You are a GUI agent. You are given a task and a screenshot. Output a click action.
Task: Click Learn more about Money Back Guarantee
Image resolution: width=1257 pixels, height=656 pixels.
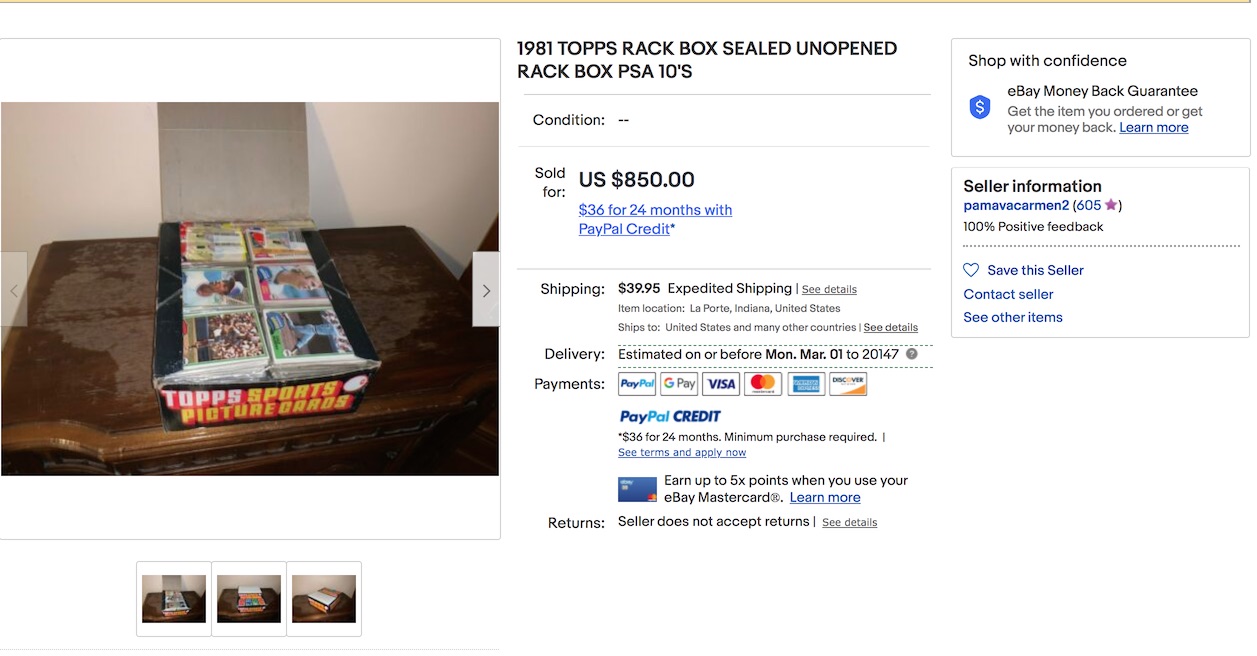[x=1154, y=128]
